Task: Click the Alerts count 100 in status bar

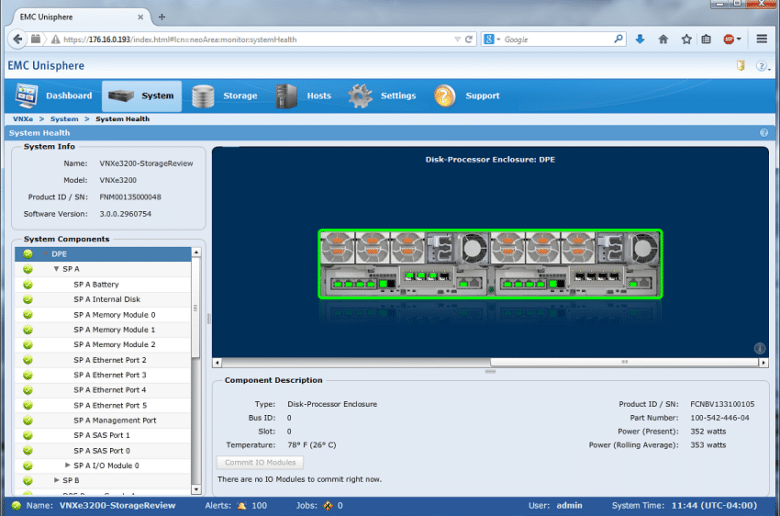Action: coord(259,506)
